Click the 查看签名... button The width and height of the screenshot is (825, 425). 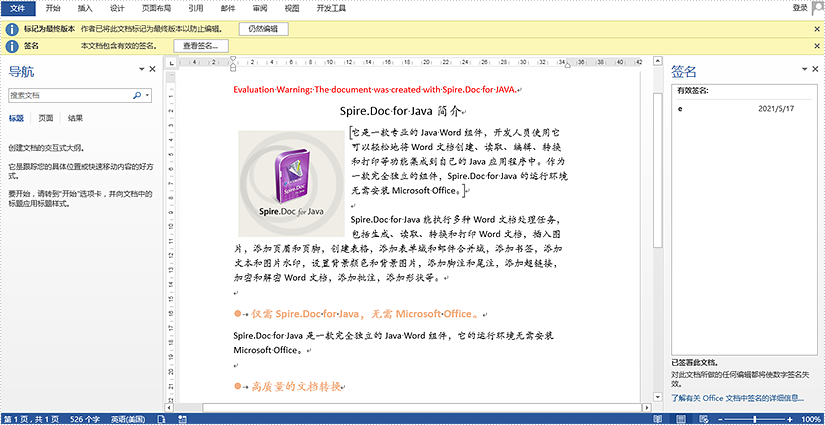[x=201, y=46]
